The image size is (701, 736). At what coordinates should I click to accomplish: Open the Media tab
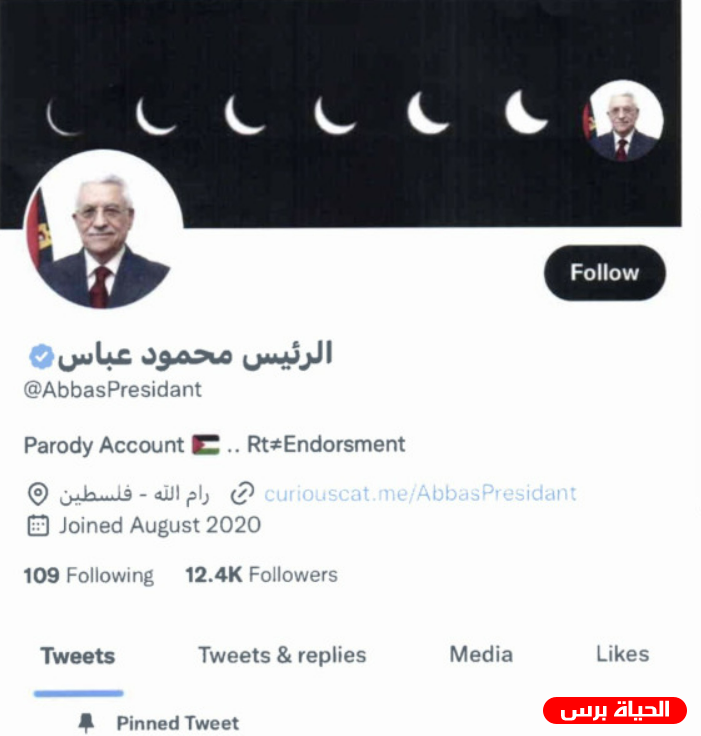[481, 654]
